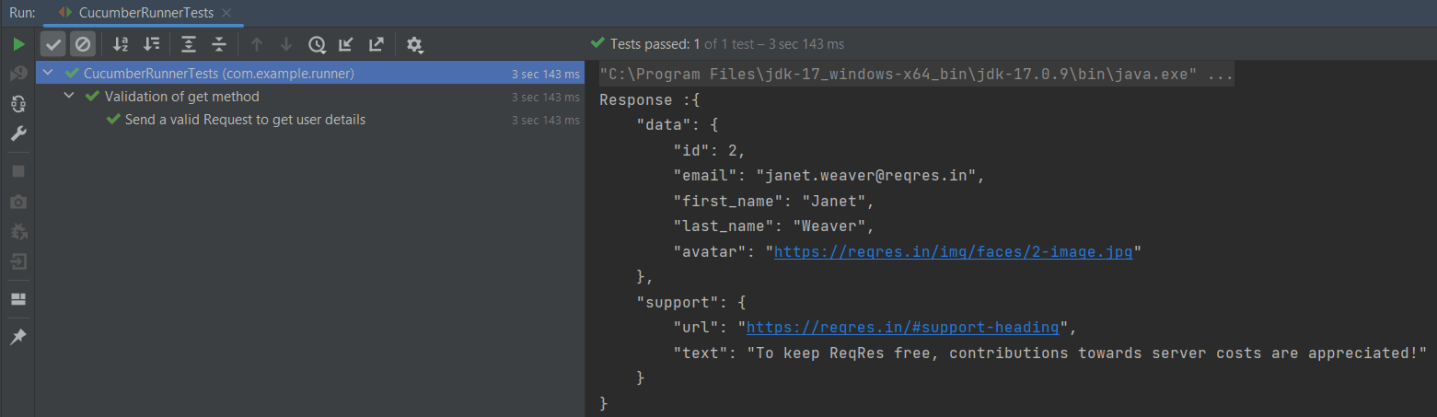The width and height of the screenshot is (1437, 417).
Task: Open wrench run configuration icon
Action: pos(18,134)
